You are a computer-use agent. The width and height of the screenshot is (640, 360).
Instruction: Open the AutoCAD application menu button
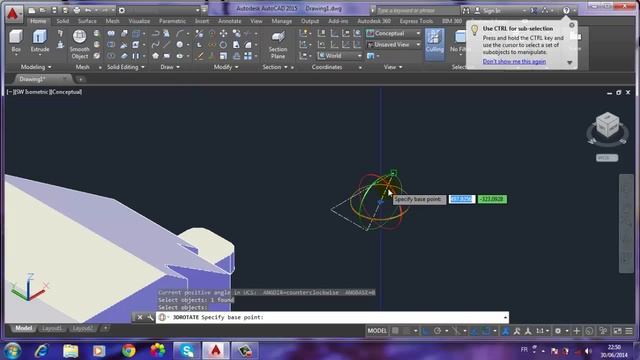pos(13,13)
